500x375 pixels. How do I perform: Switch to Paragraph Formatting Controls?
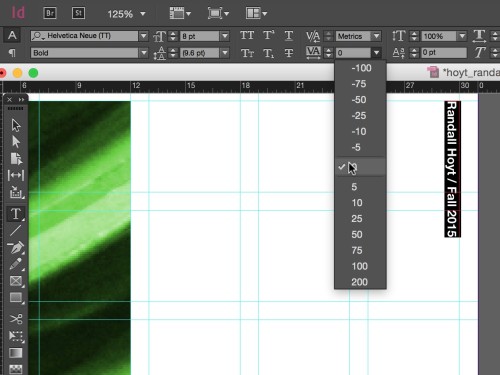tap(12, 53)
